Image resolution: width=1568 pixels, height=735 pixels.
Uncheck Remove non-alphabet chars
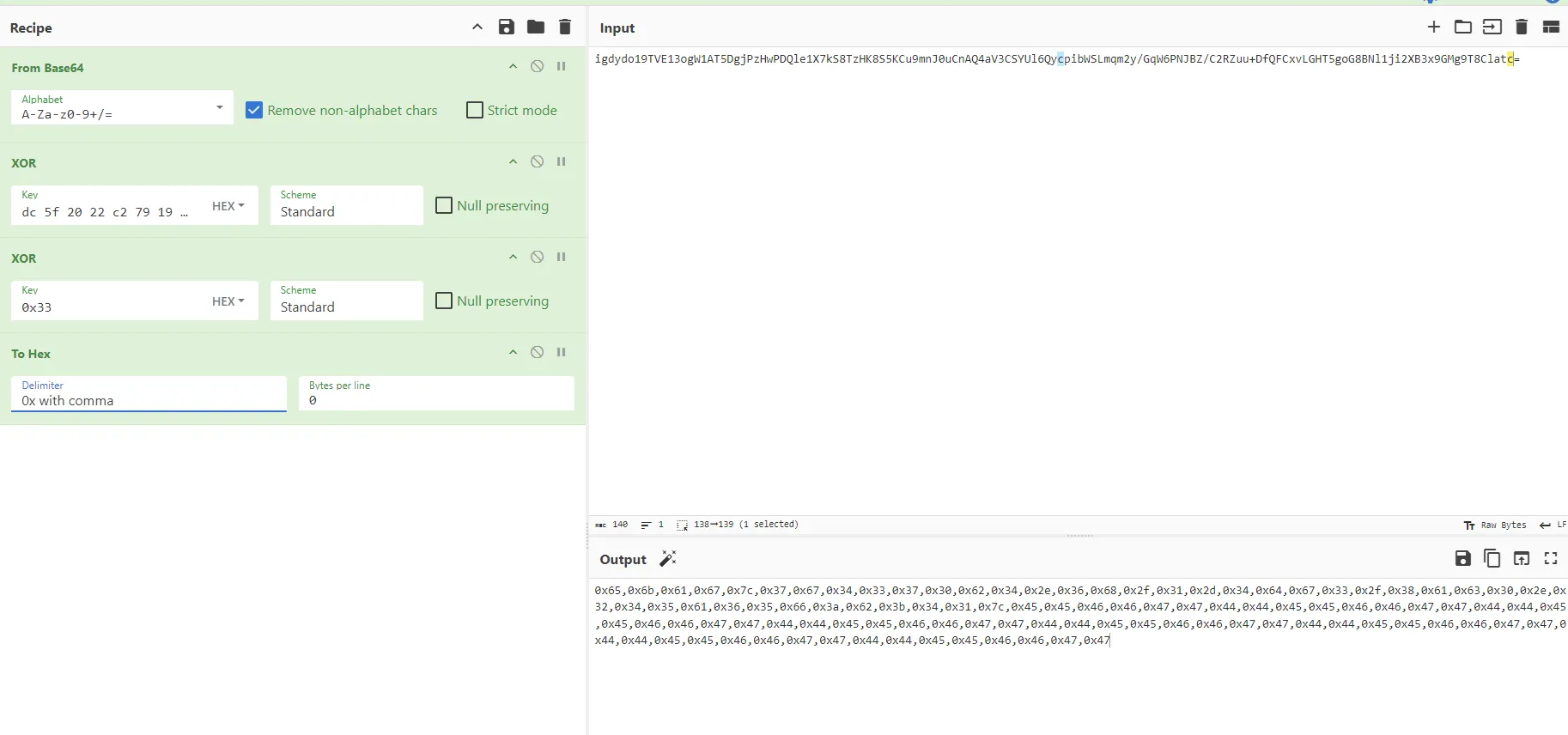point(254,110)
